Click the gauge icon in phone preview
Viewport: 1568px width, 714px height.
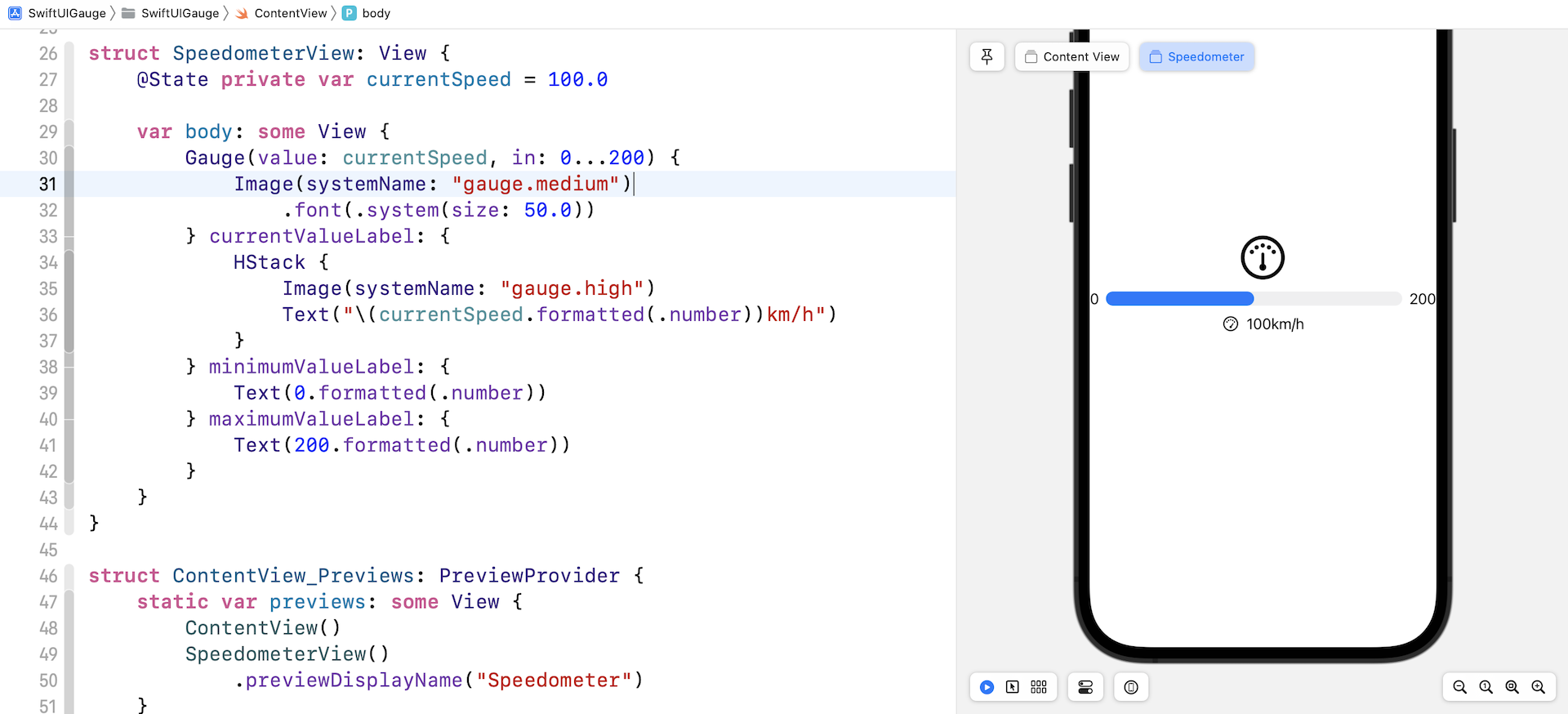pos(1263,258)
